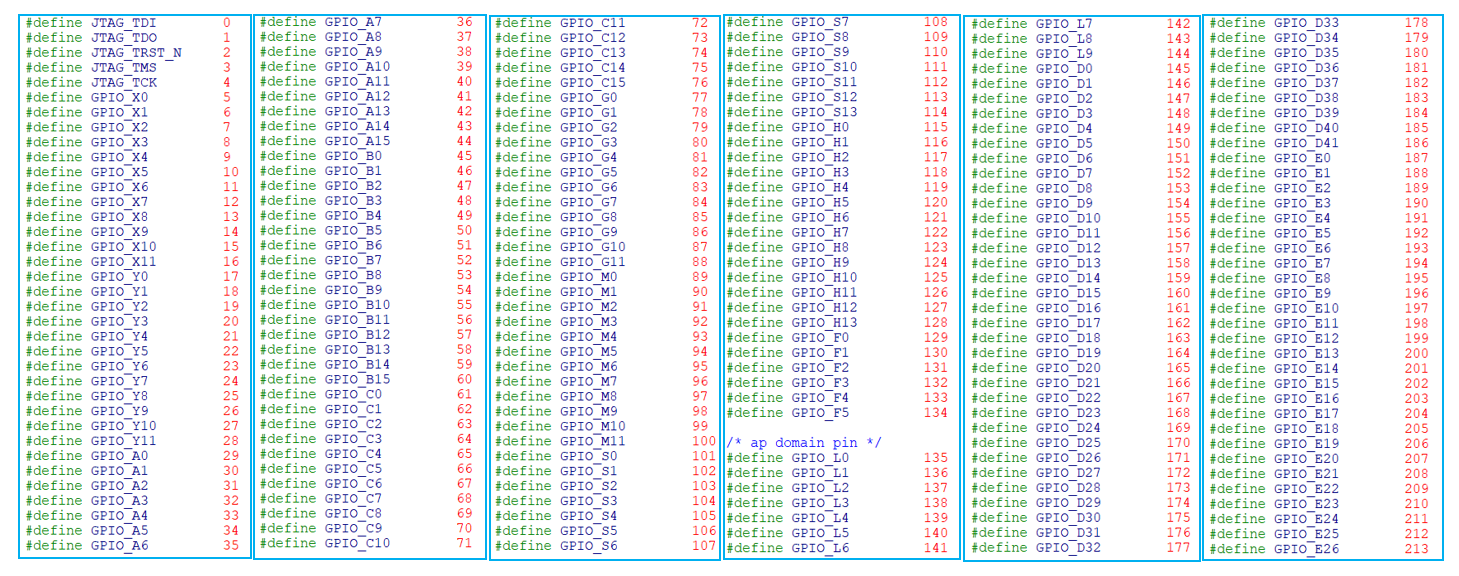Click value 100 beside GPIO_M11

click(x=704, y=441)
